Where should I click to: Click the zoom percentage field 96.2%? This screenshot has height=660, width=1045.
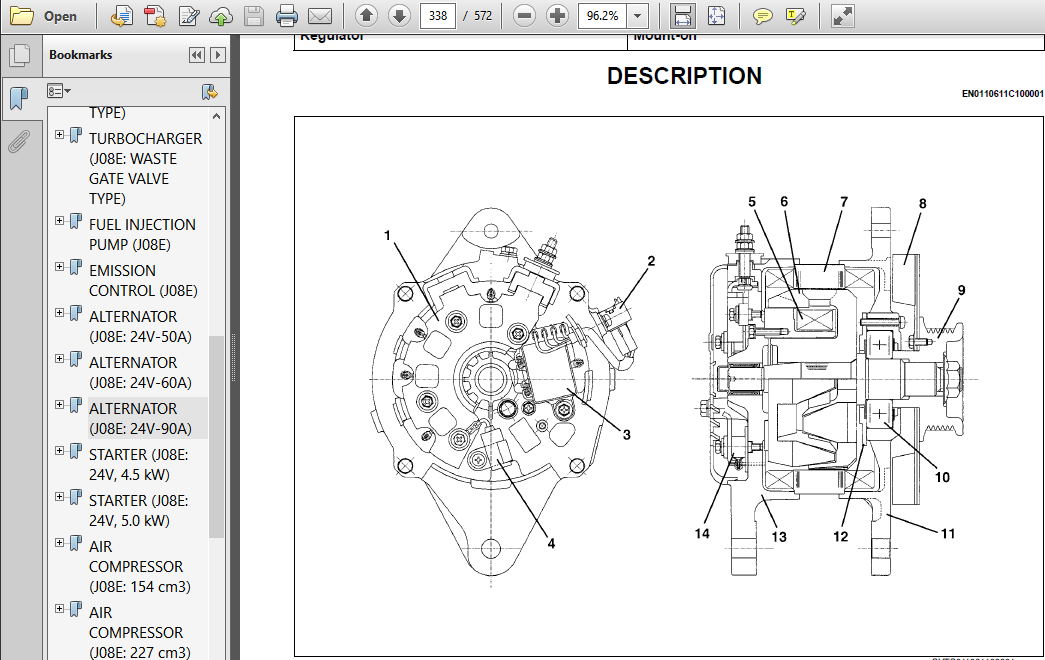click(602, 15)
